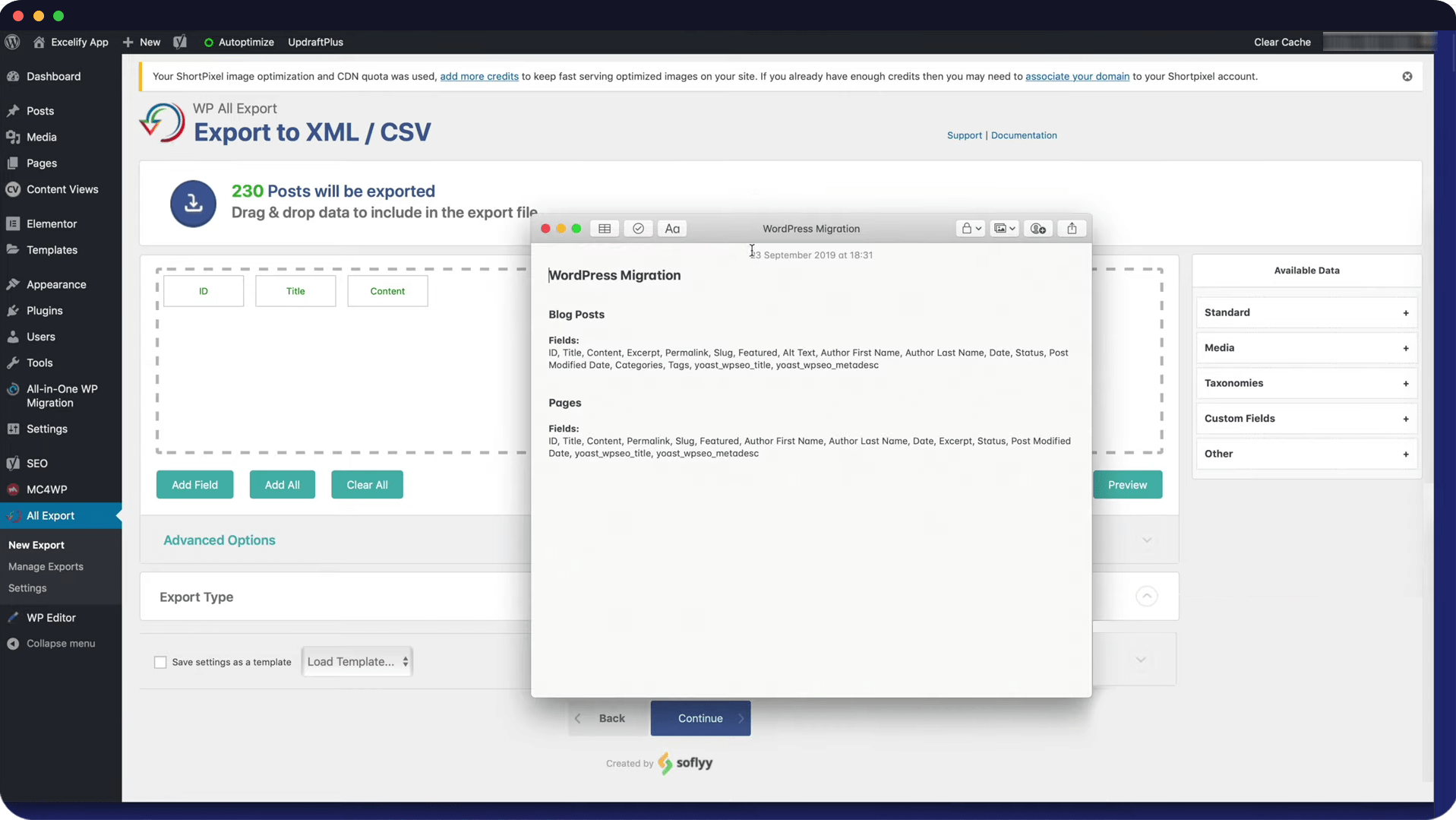Screen dimensions: 1456x820
Task: Open Content Views sidebar icon
Action: [x=13, y=189]
